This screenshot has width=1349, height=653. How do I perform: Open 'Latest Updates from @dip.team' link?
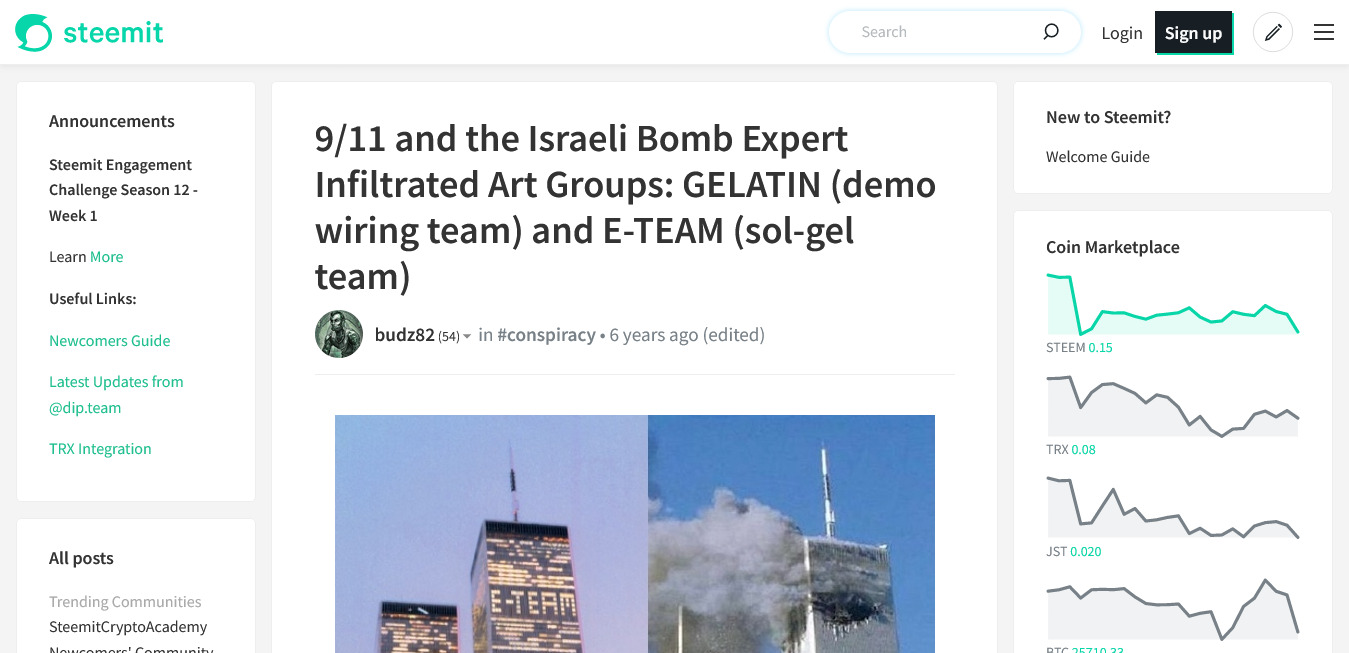tap(116, 395)
